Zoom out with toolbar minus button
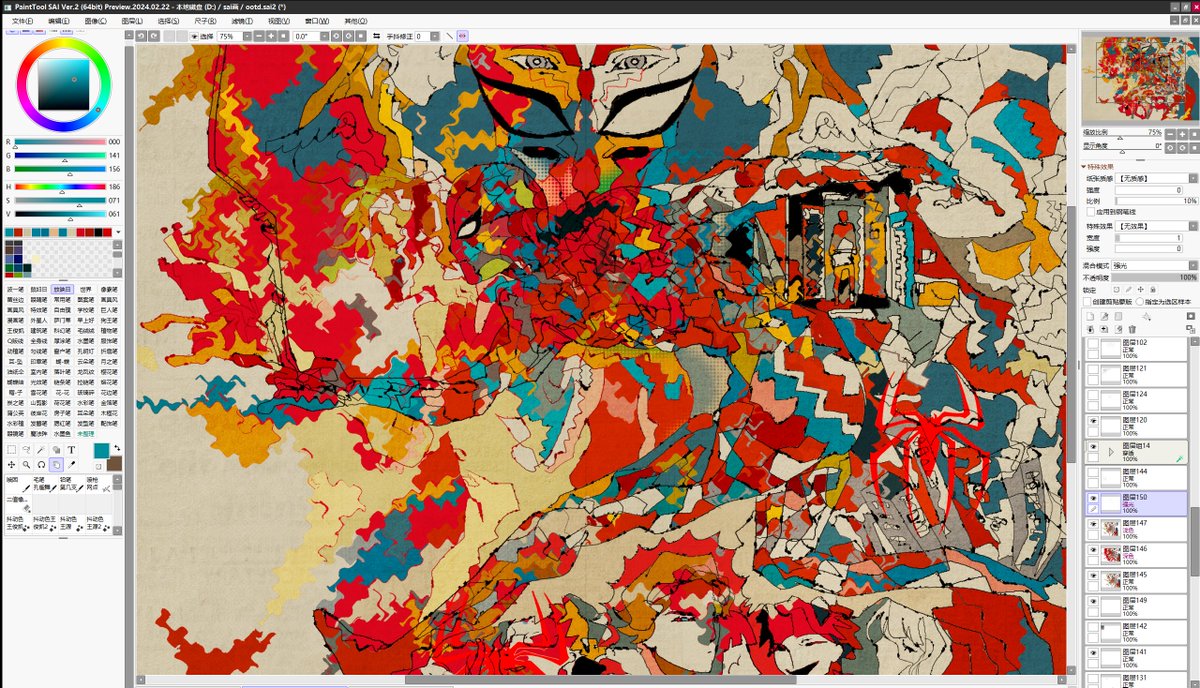Viewport: 1200px width, 688px height. (259, 36)
